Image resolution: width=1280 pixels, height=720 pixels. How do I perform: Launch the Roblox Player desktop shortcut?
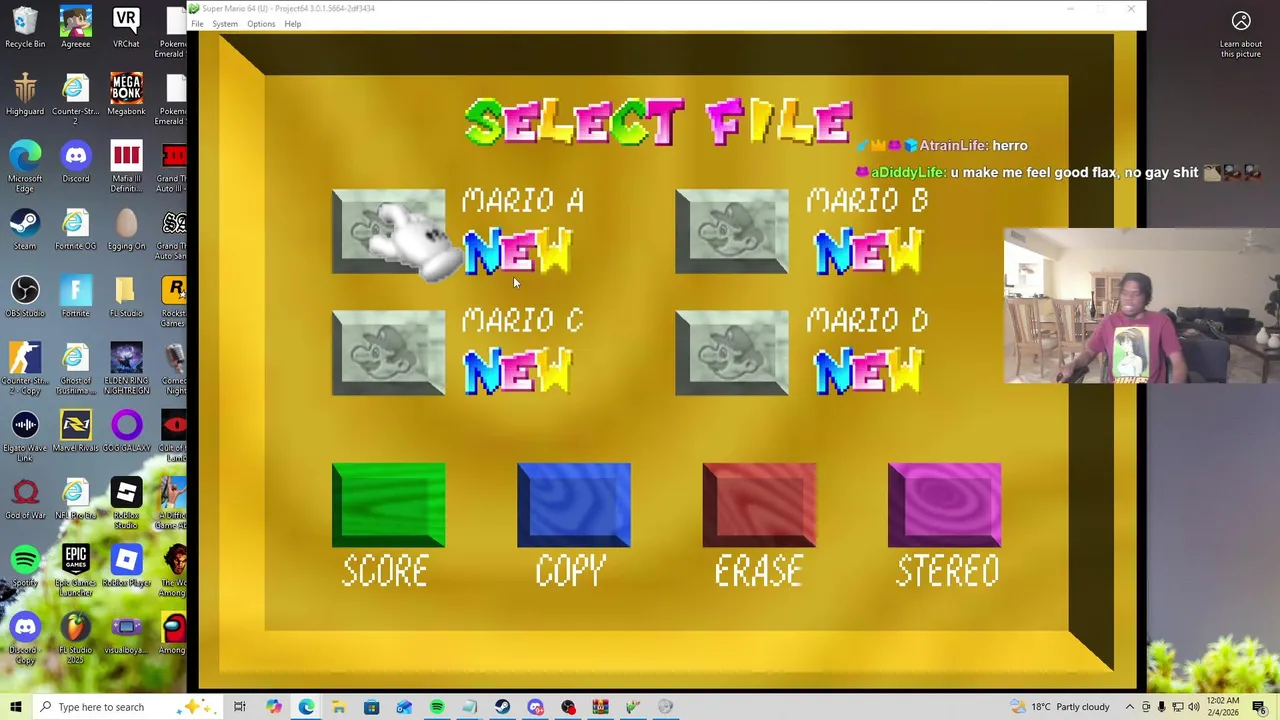pyautogui.click(x=126, y=565)
